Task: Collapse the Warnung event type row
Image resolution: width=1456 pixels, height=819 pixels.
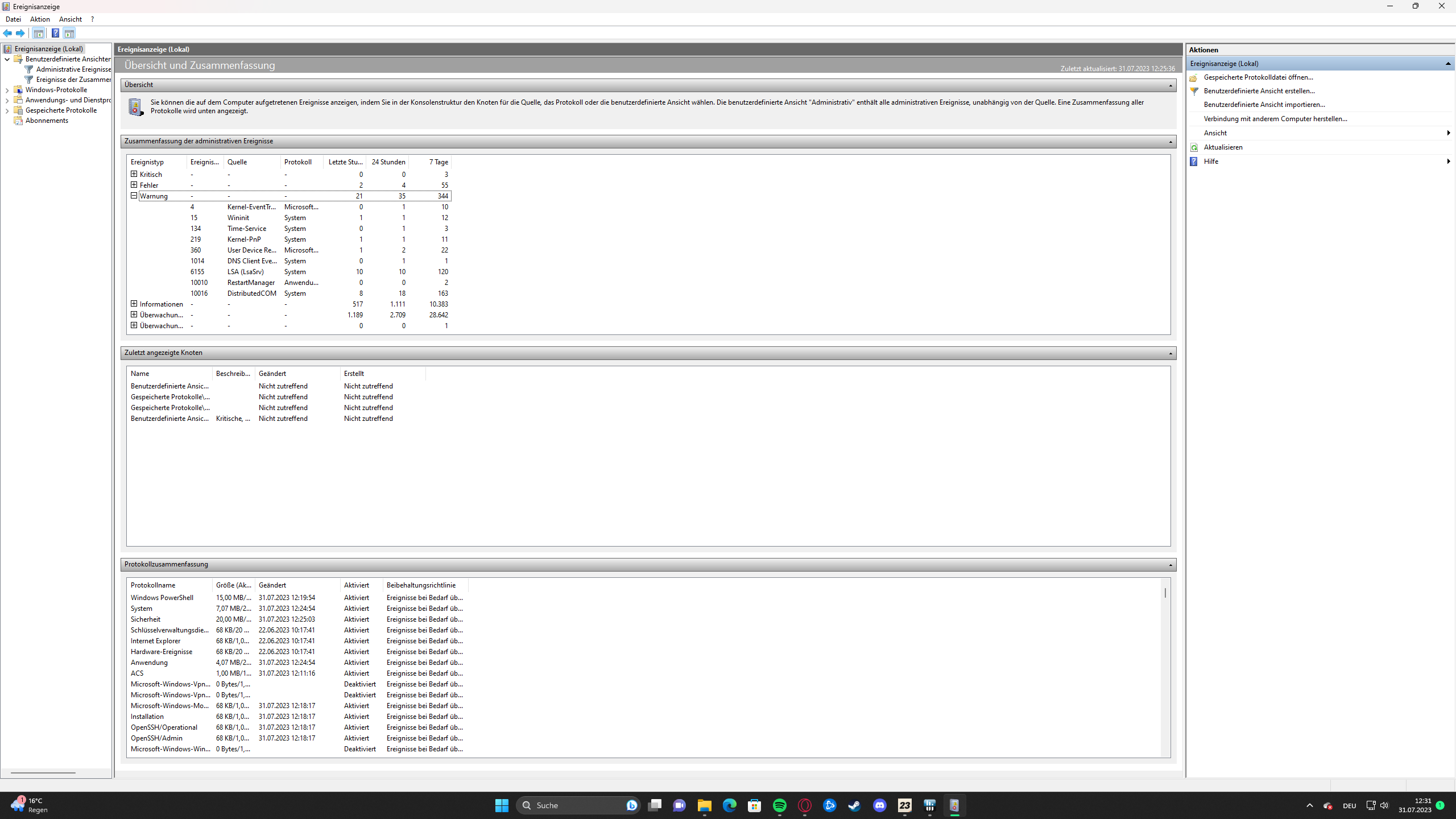Action: pyautogui.click(x=134, y=196)
